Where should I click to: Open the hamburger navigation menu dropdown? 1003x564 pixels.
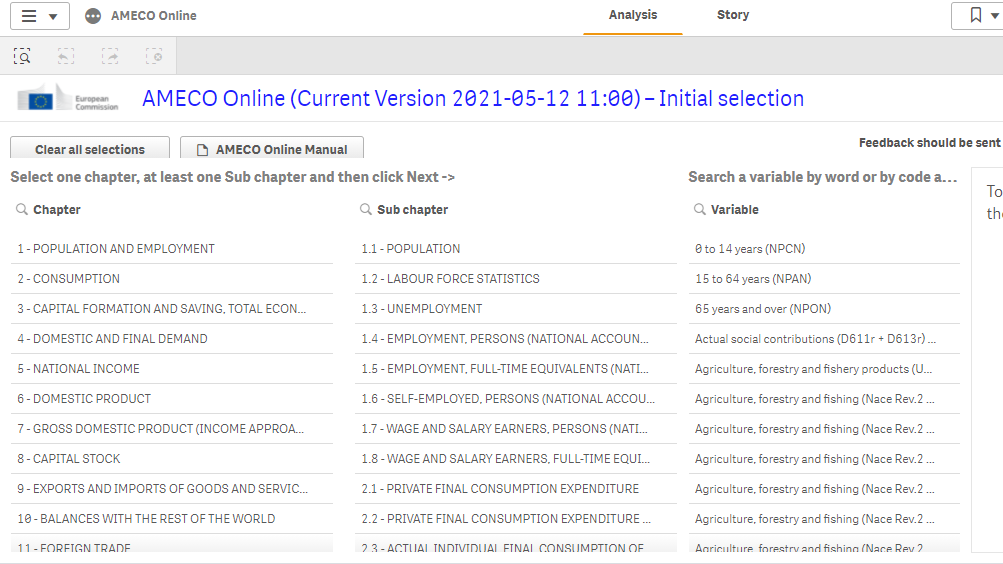pos(39,16)
